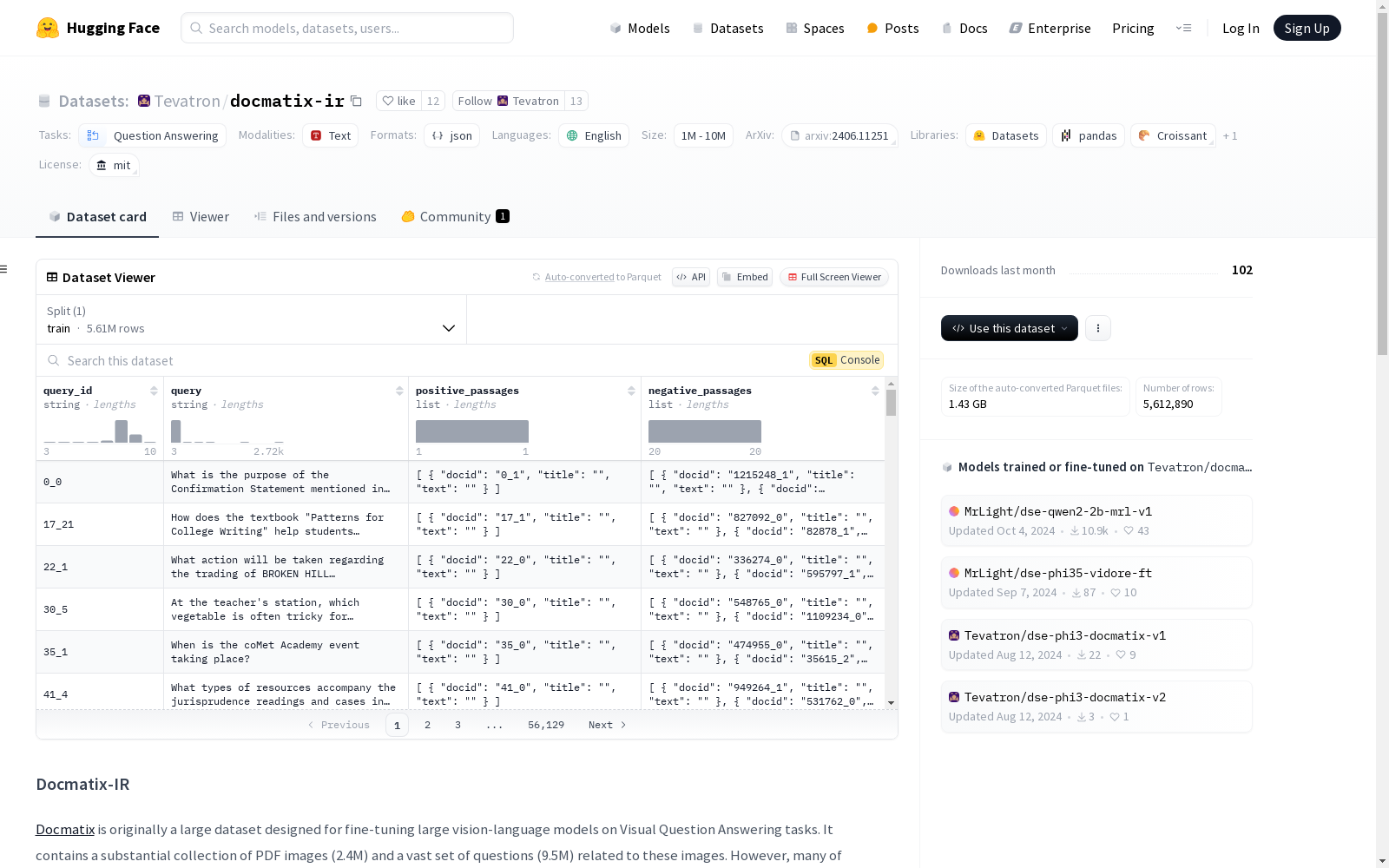Click Next page in the viewer

(607, 725)
